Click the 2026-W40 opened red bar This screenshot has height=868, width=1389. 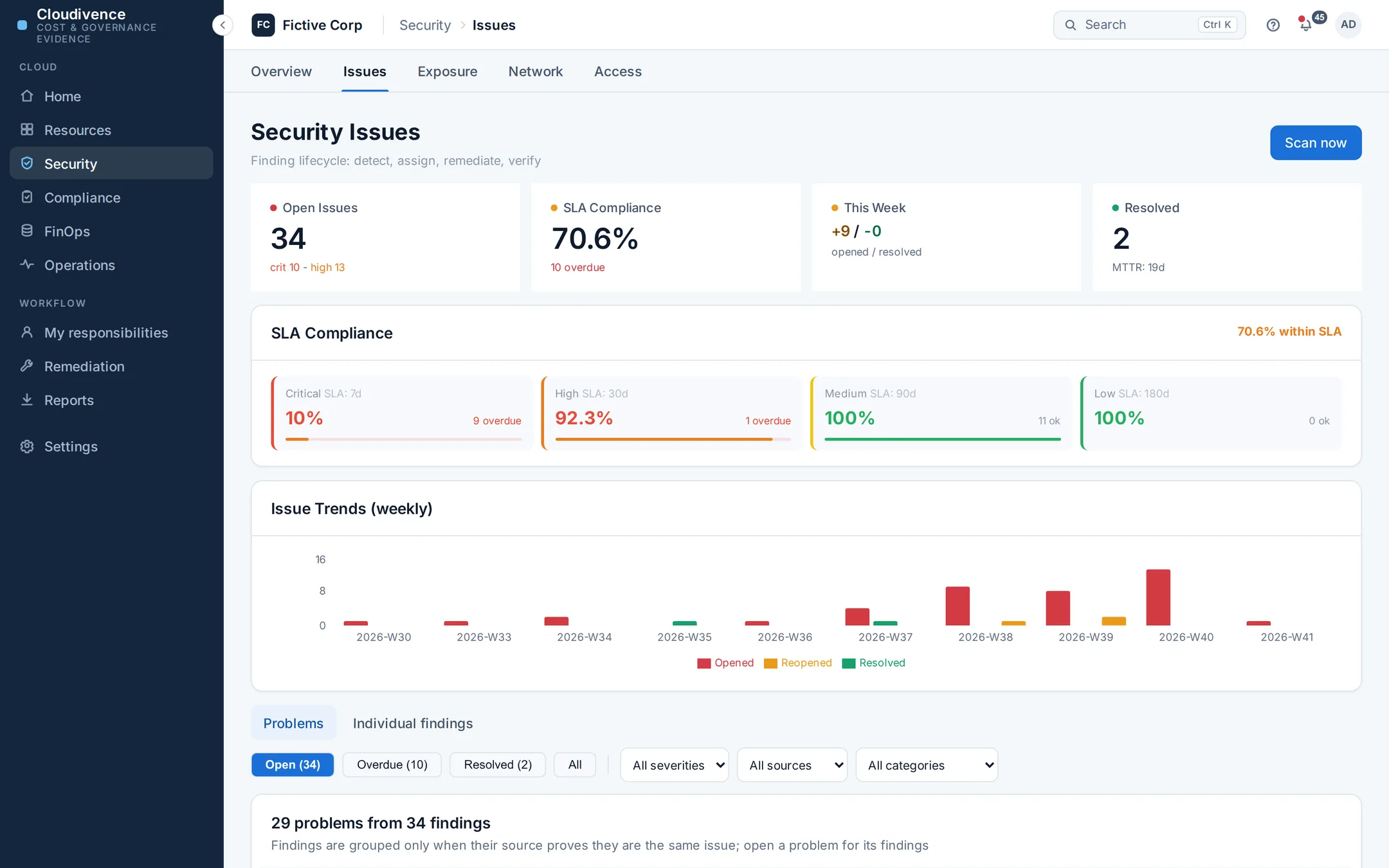1158,597
